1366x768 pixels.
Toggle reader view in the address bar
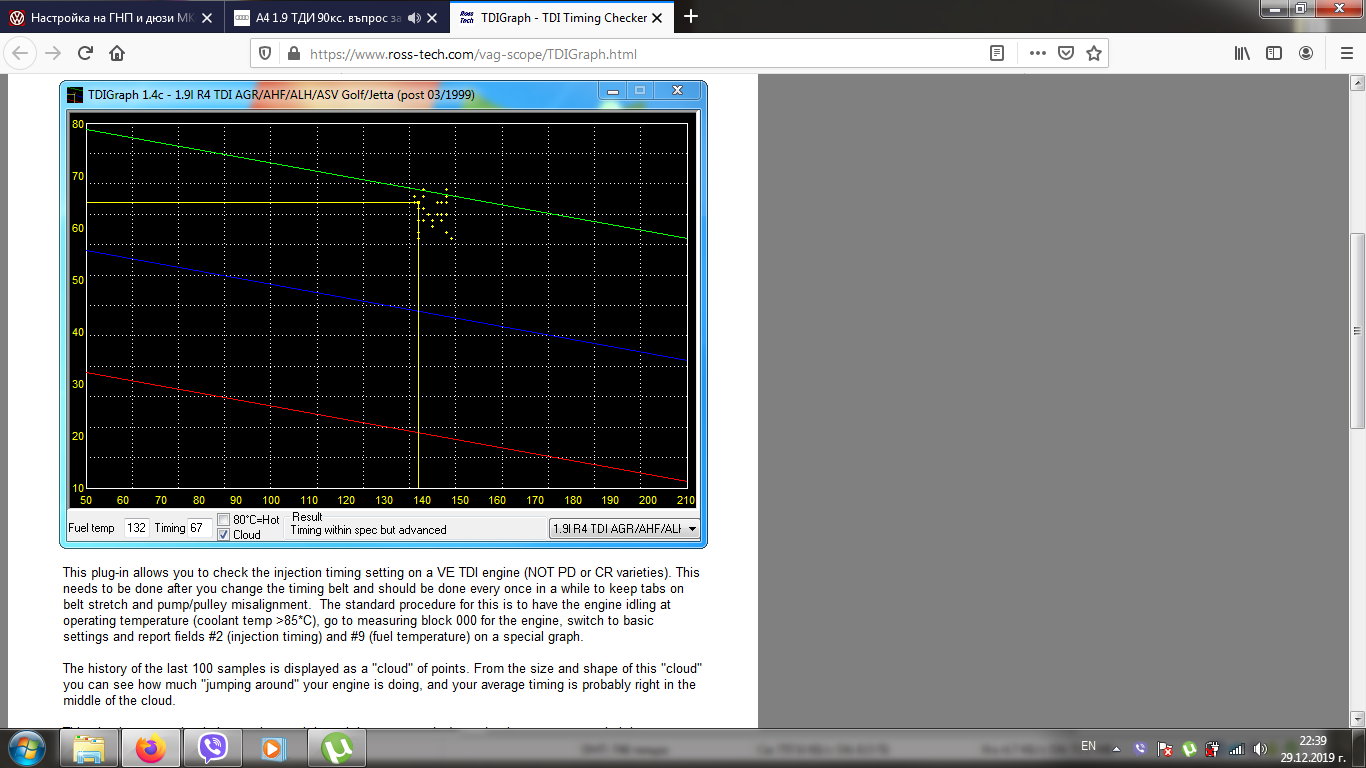pyautogui.click(x=997, y=54)
